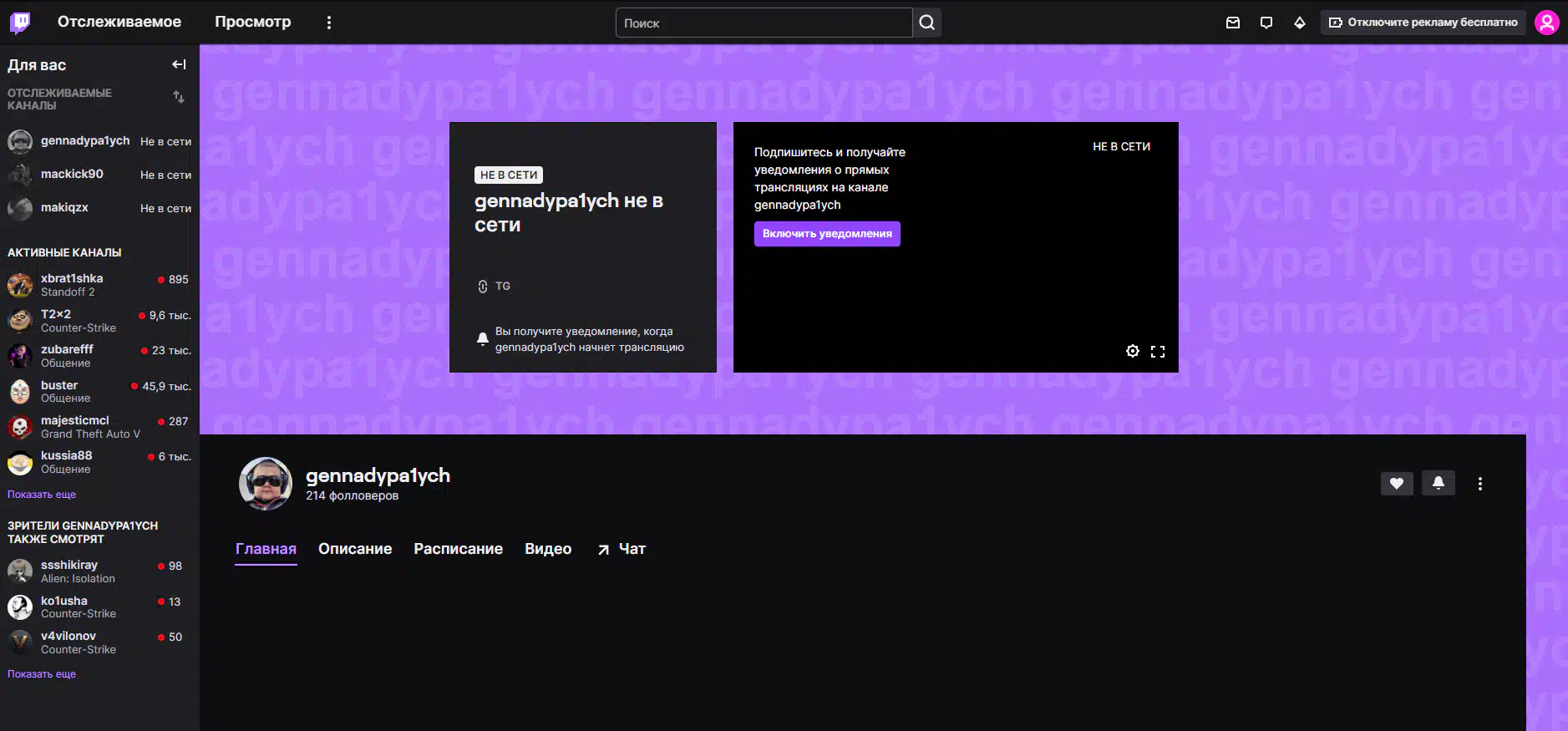
Task: Open buster channel avatar
Action: click(20, 392)
